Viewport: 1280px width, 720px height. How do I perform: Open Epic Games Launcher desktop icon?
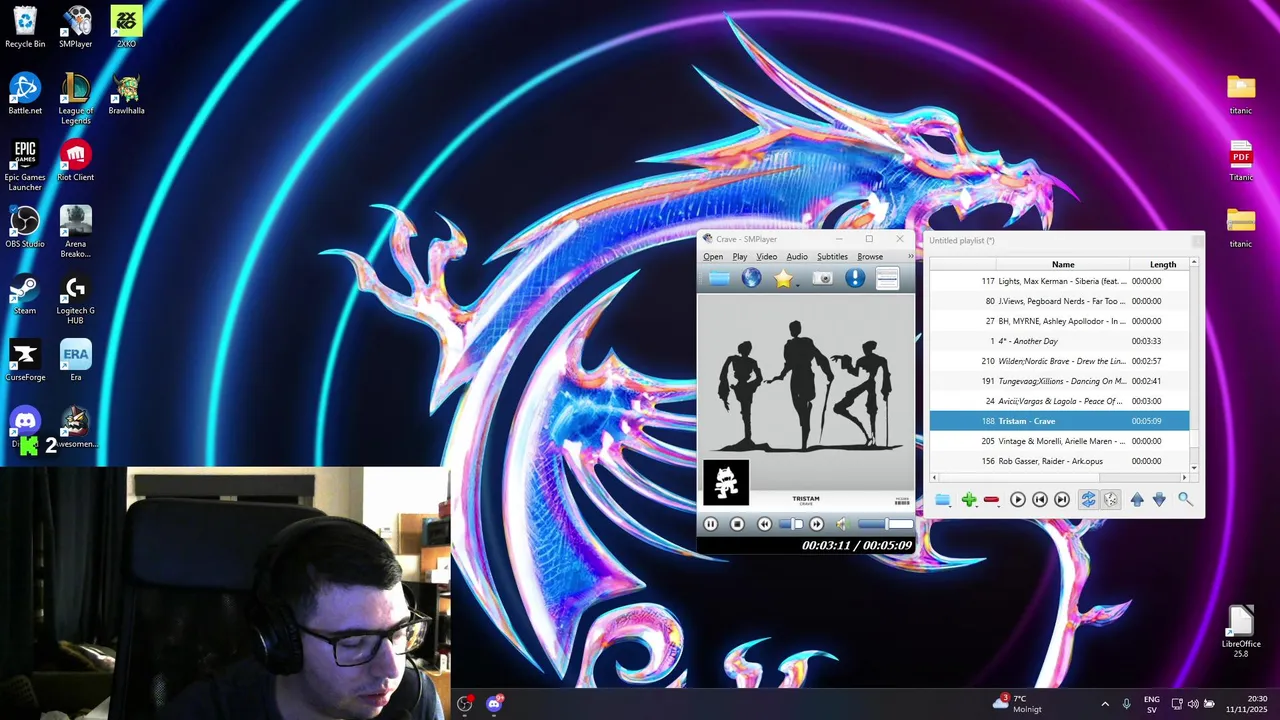pyautogui.click(x=25, y=165)
